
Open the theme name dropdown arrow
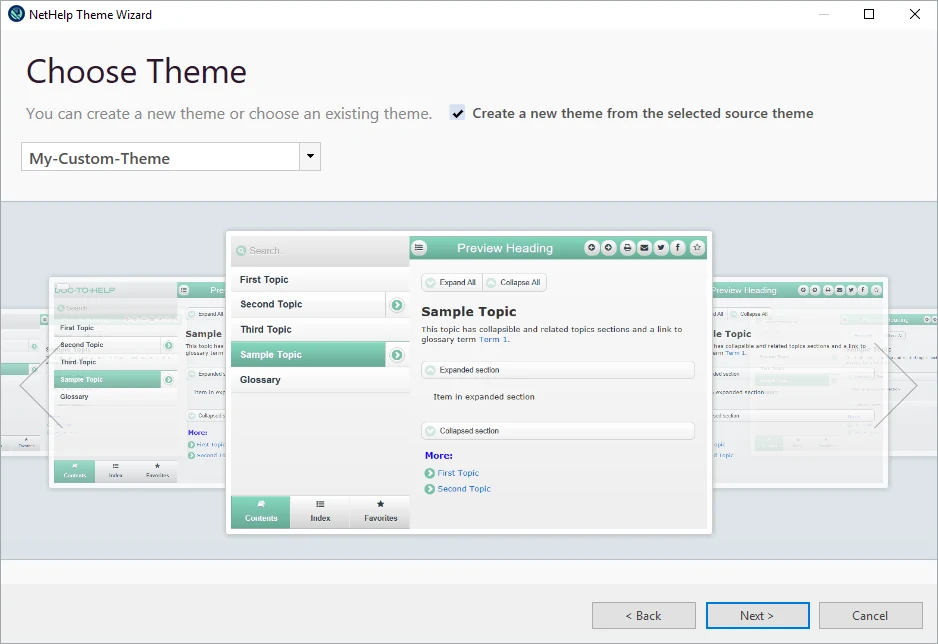(x=310, y=156)
